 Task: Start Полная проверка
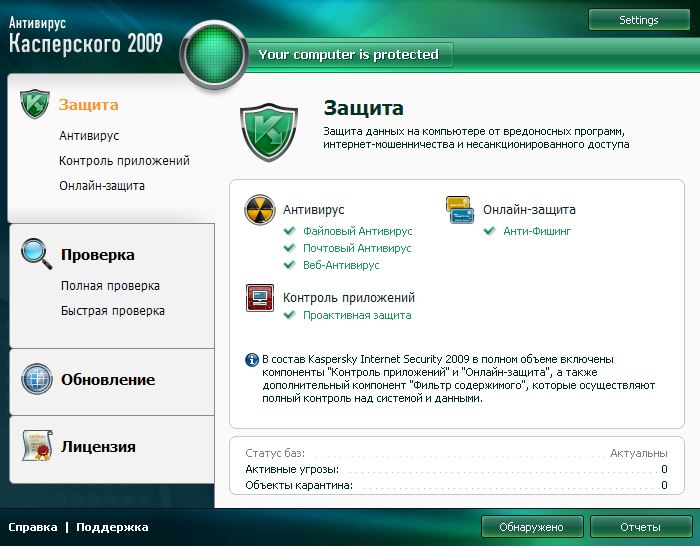click(110, 286)
